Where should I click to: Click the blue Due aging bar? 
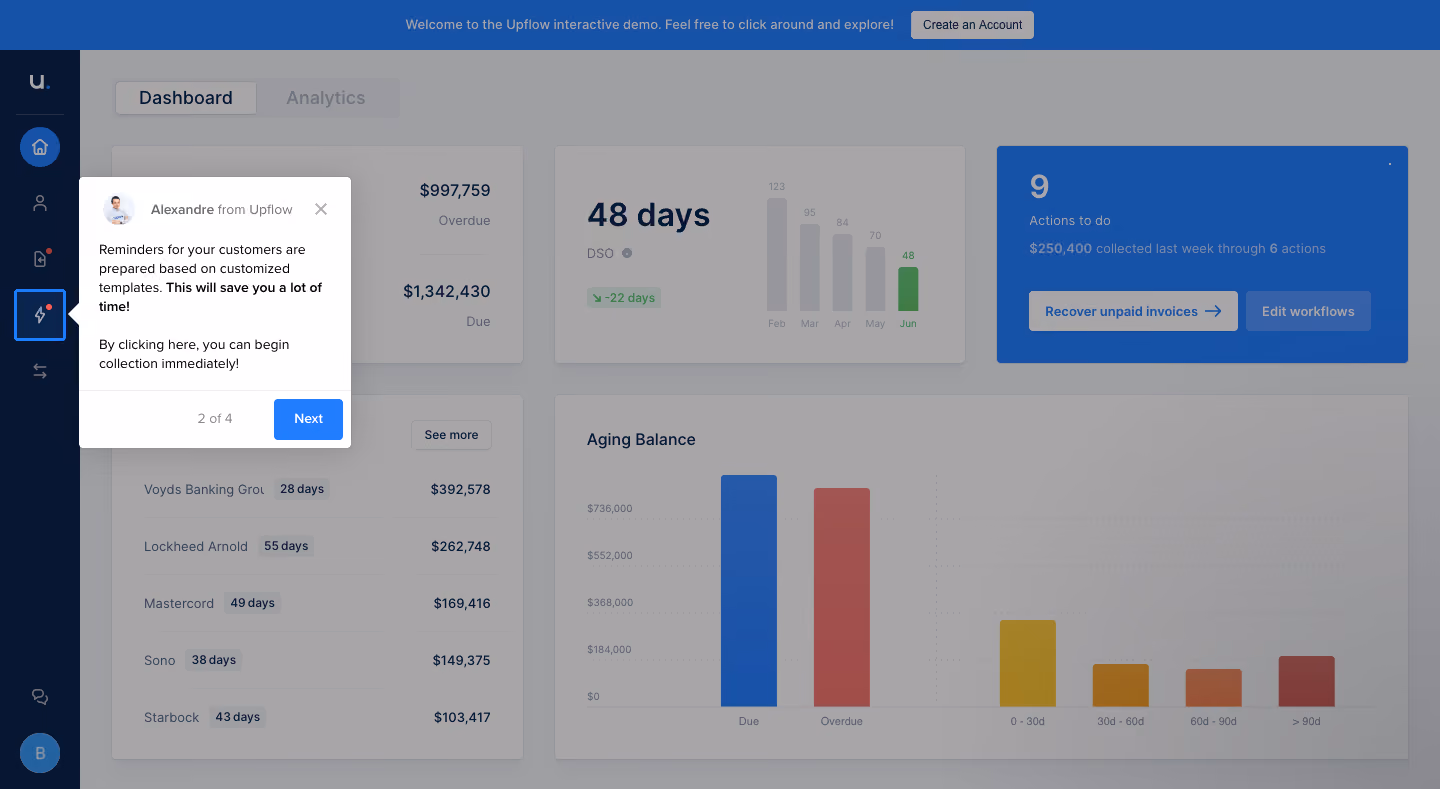point(749,591)
